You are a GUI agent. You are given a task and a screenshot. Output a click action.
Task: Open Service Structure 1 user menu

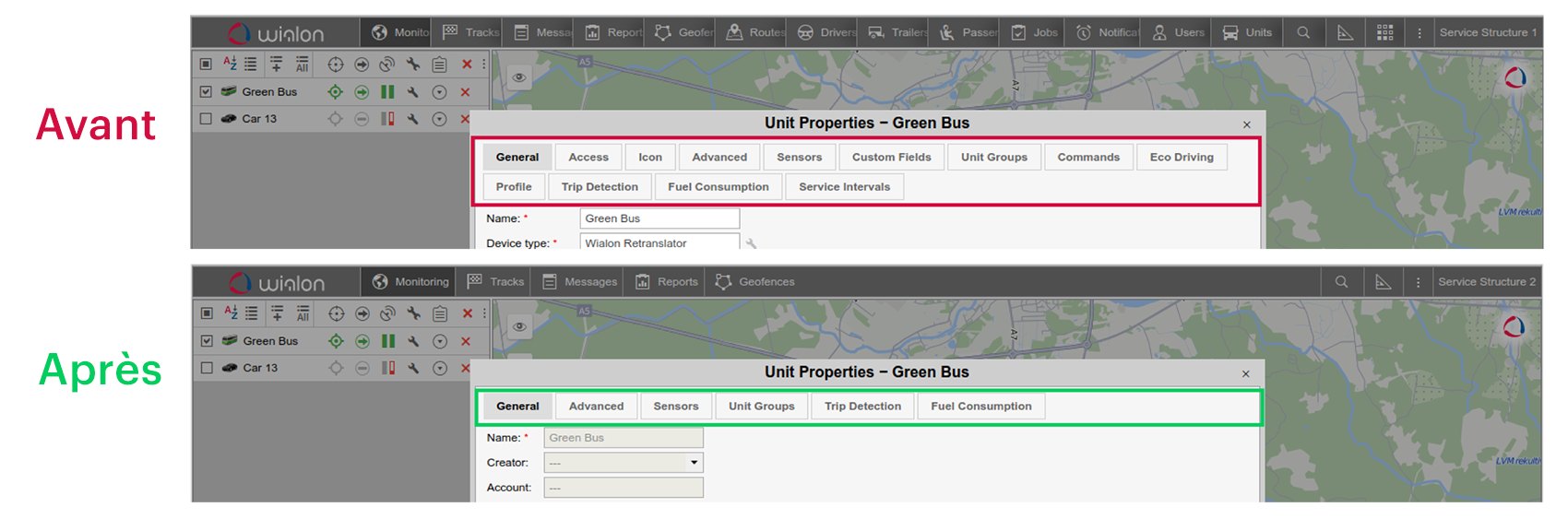point(1487,32)
